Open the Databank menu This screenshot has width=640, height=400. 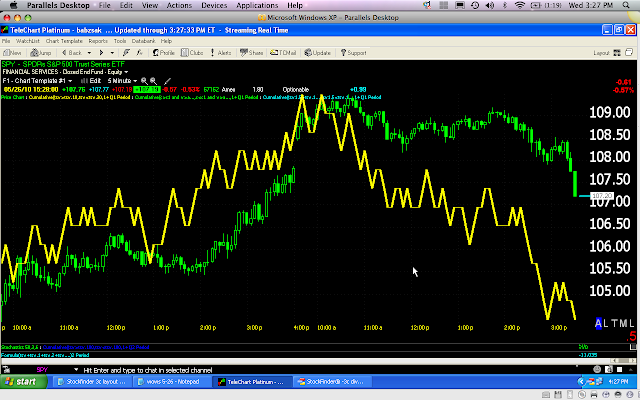click(143, 41)
